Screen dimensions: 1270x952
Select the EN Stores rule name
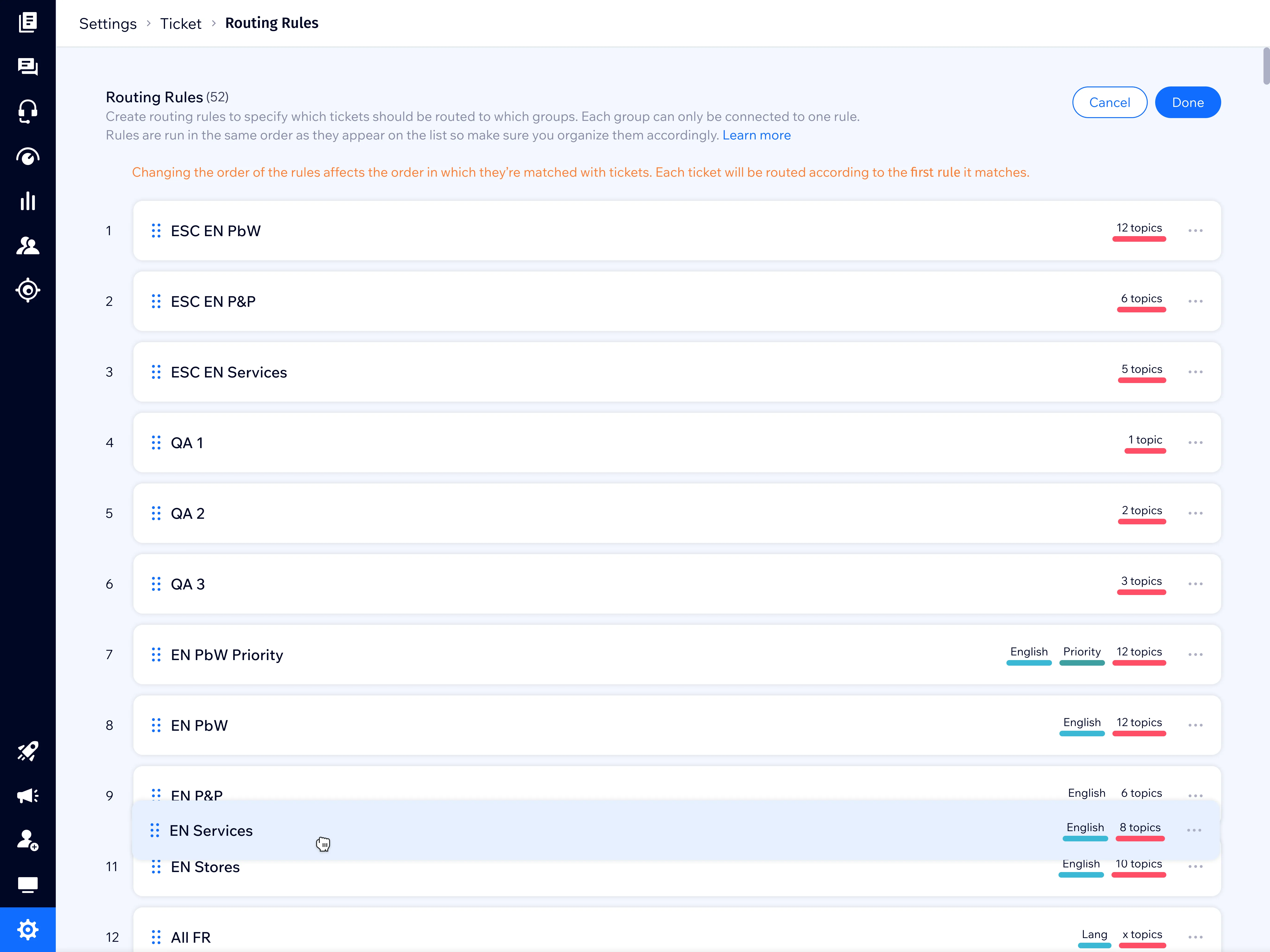coord(205,866)
